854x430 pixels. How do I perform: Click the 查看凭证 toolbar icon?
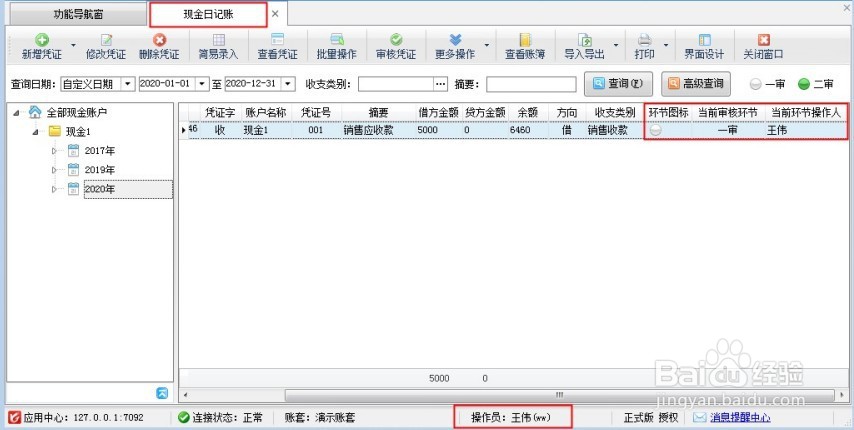click(x=278, y=40)
